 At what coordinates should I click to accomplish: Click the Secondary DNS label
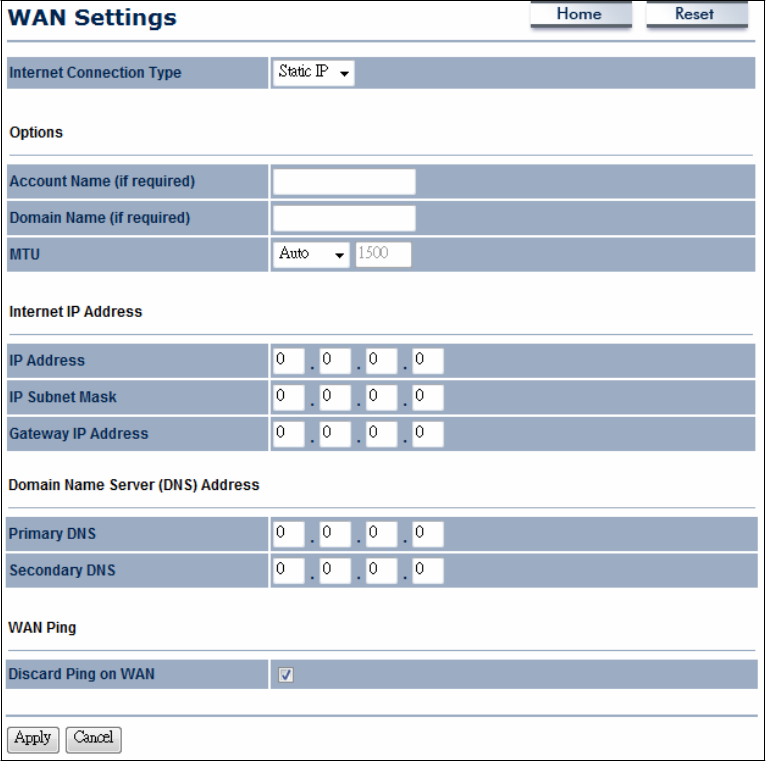pos(63,571)
